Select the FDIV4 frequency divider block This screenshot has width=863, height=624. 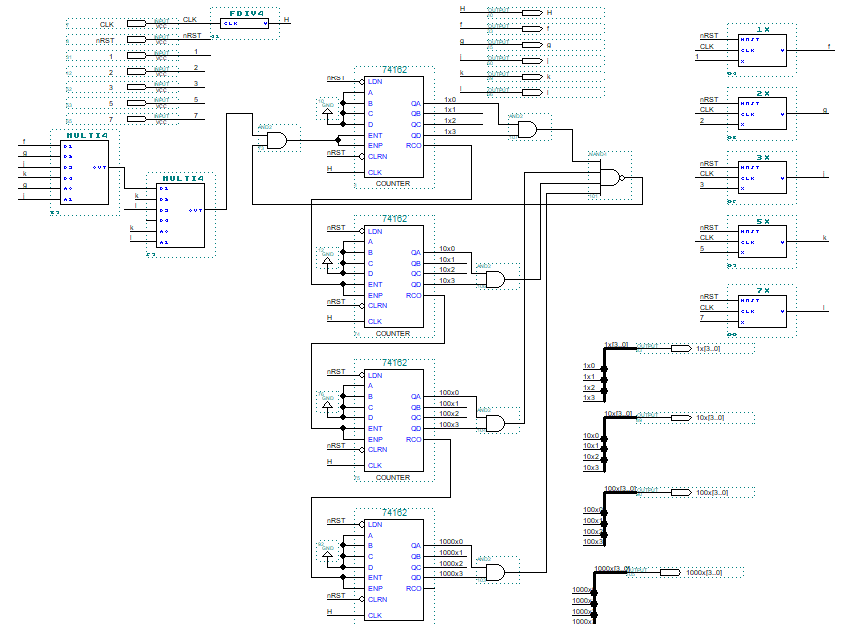(244, 24)
